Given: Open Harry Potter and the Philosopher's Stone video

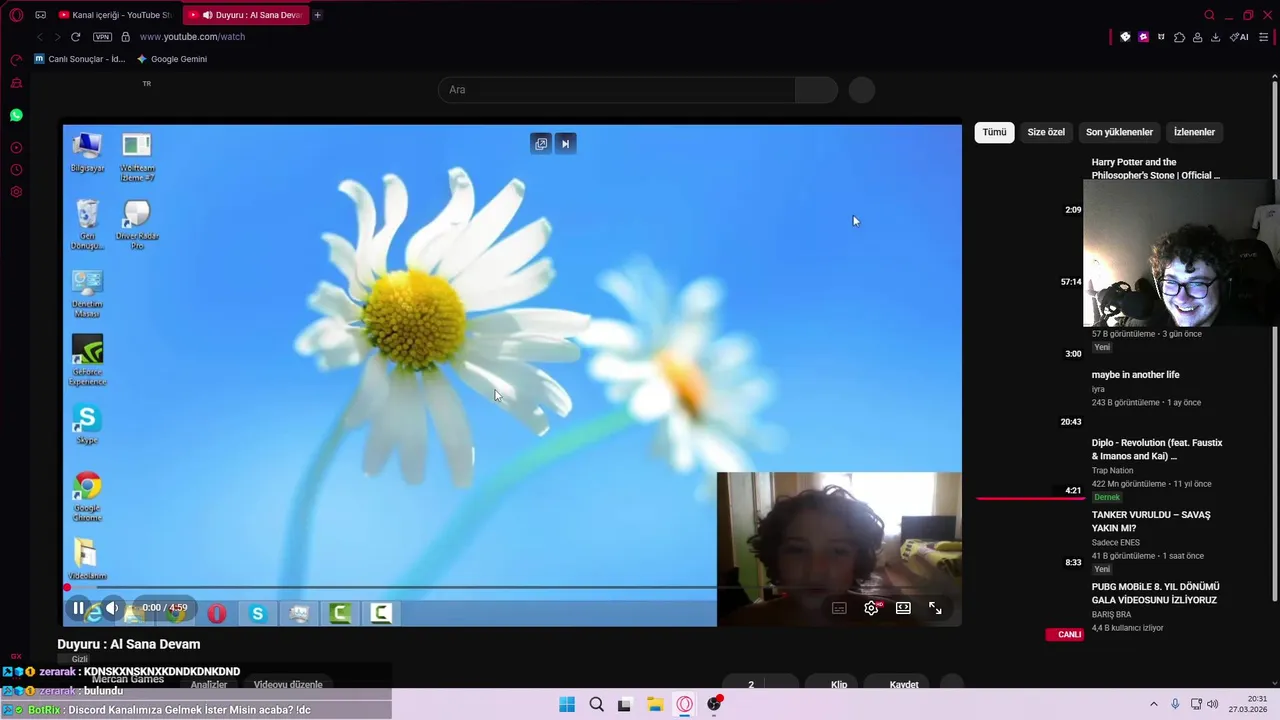Looking at the screenshot, I should (x=1155, y=168).
